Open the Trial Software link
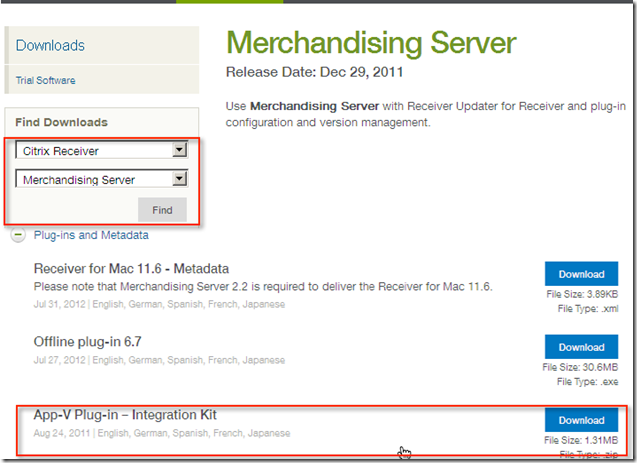 [x=46, y=80]
